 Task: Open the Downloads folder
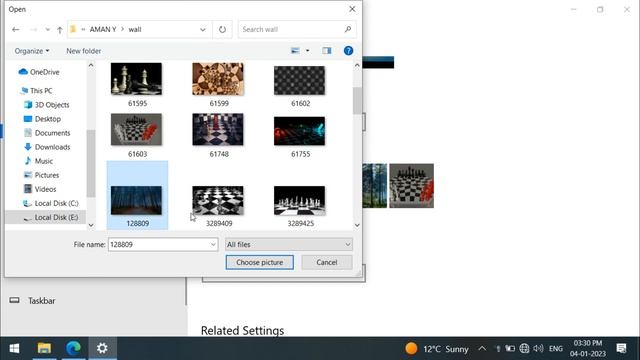pos(47,147)
